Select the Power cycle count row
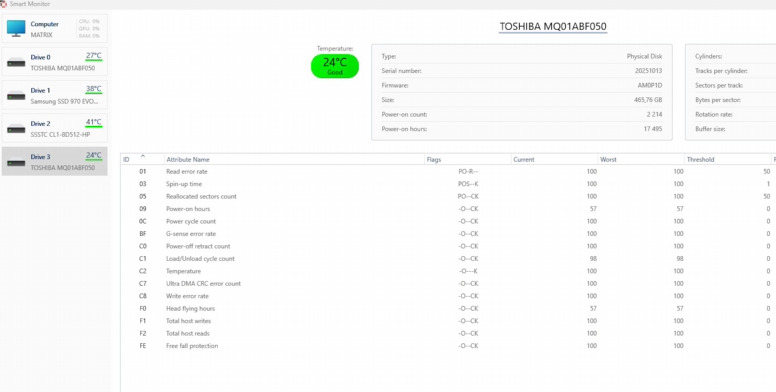776x392 pixels. point(448,221)
